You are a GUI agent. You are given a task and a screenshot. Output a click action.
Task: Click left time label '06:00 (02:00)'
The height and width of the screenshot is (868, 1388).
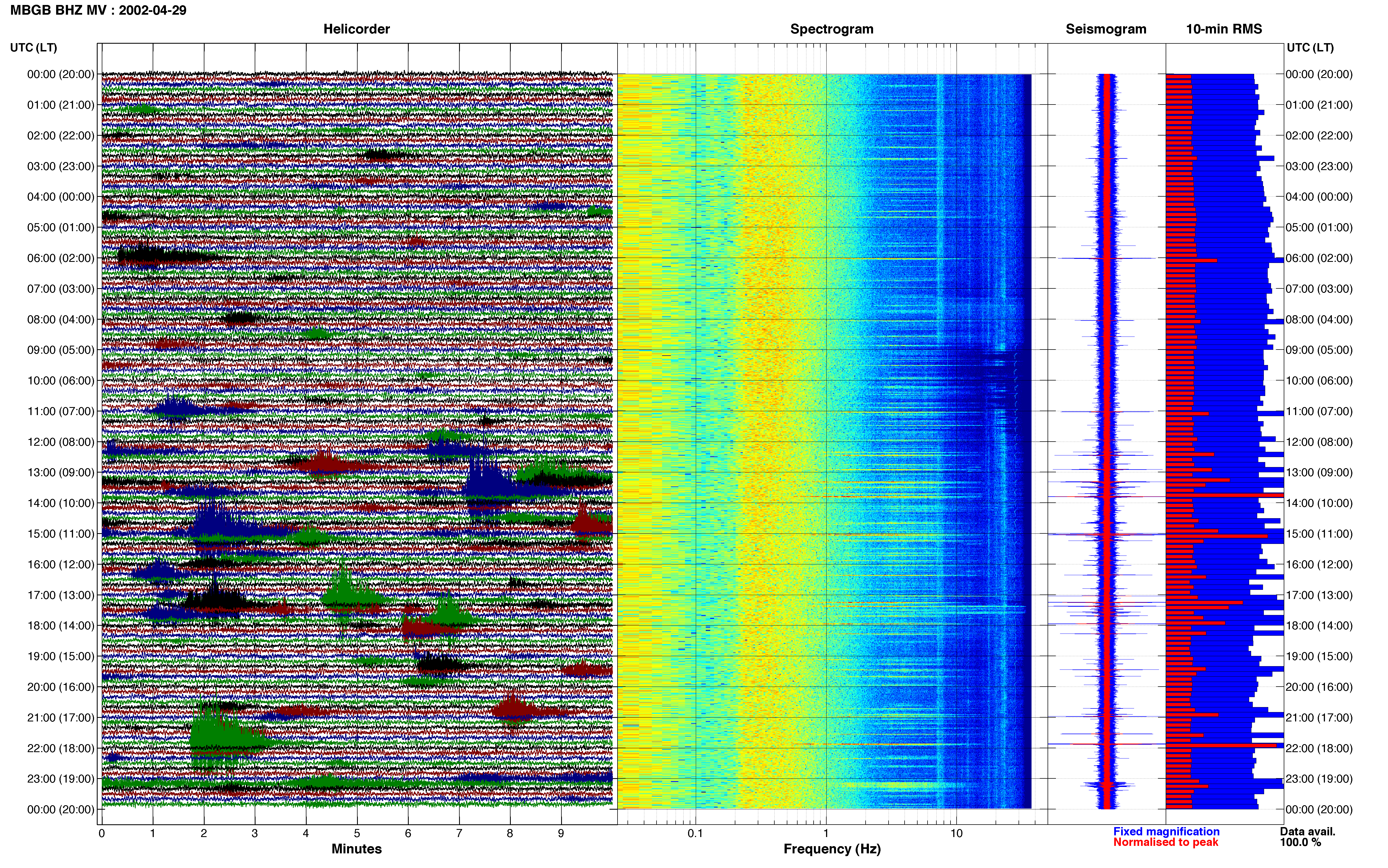tap(61, 258)
